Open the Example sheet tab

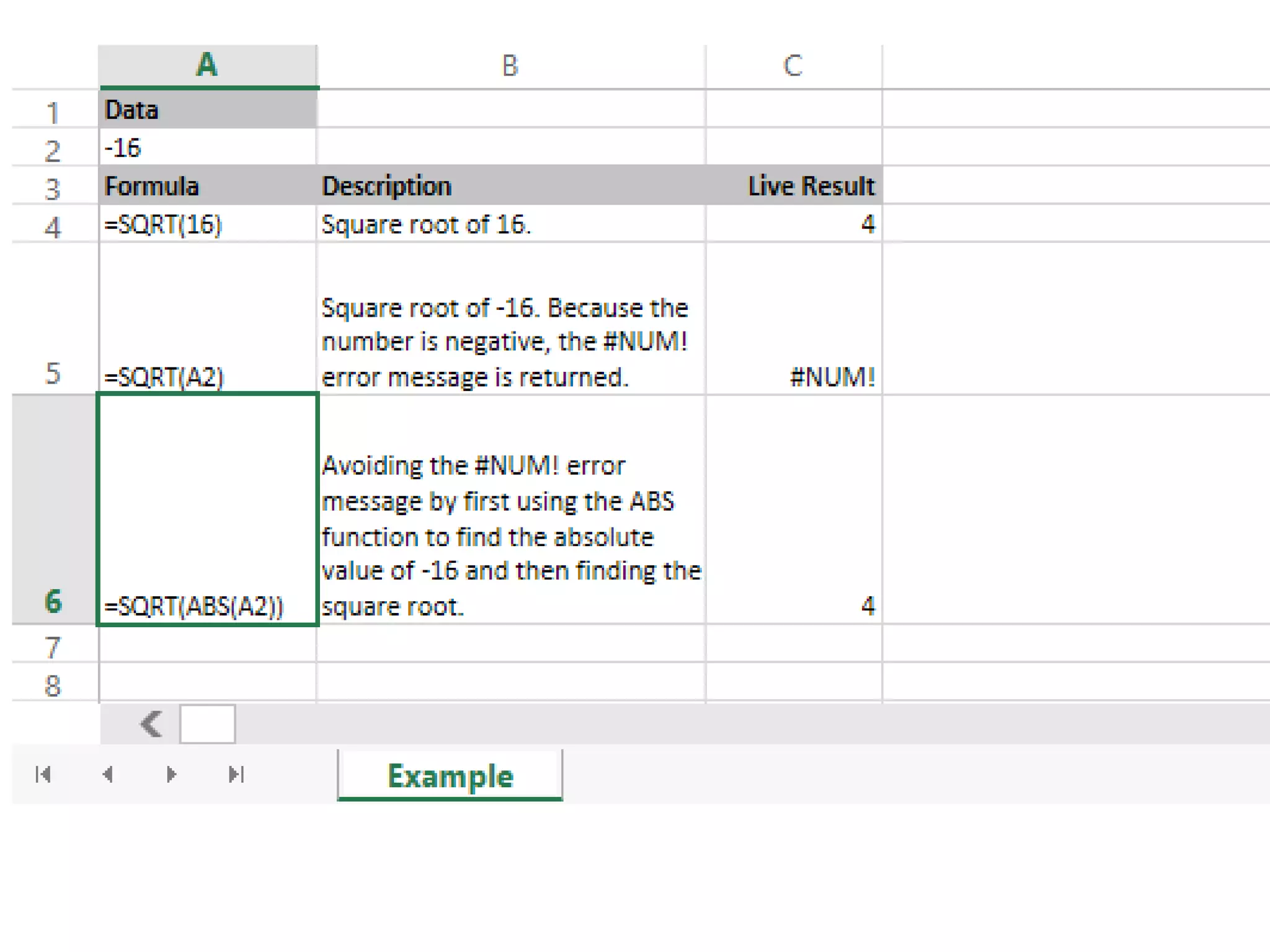click(450, 775)
